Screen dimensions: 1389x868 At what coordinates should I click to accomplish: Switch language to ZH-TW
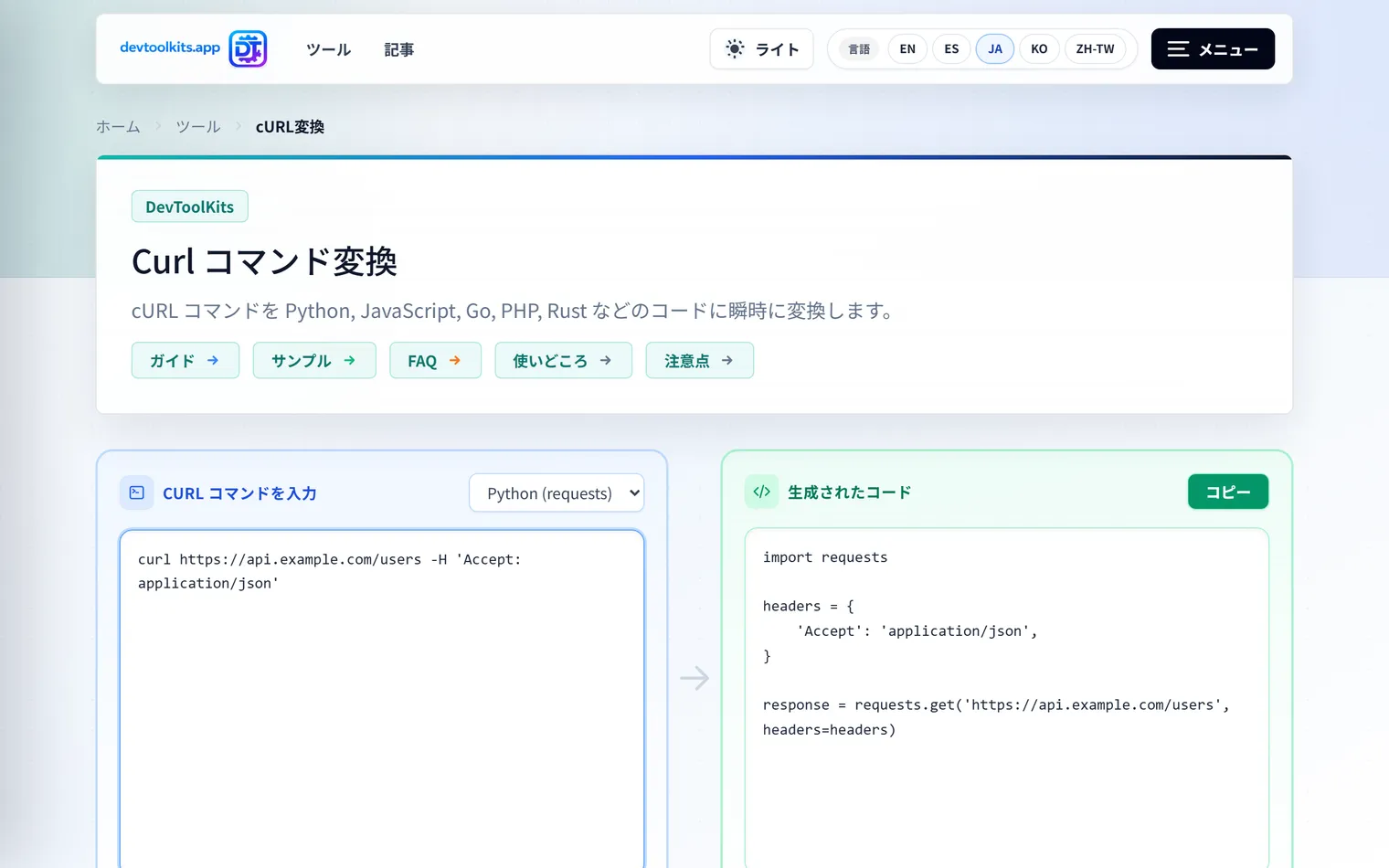click(1095, 49)
